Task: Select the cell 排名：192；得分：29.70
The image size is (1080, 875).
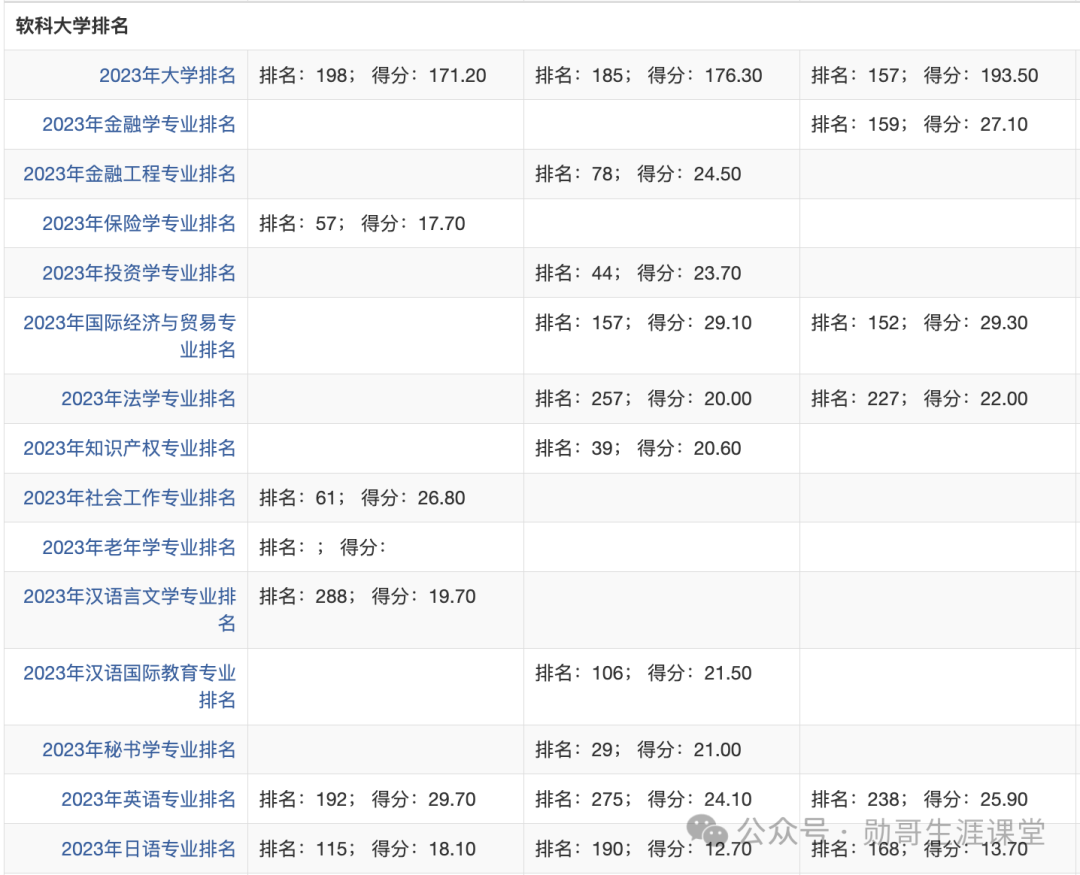Action: click(x=386, y=799)
